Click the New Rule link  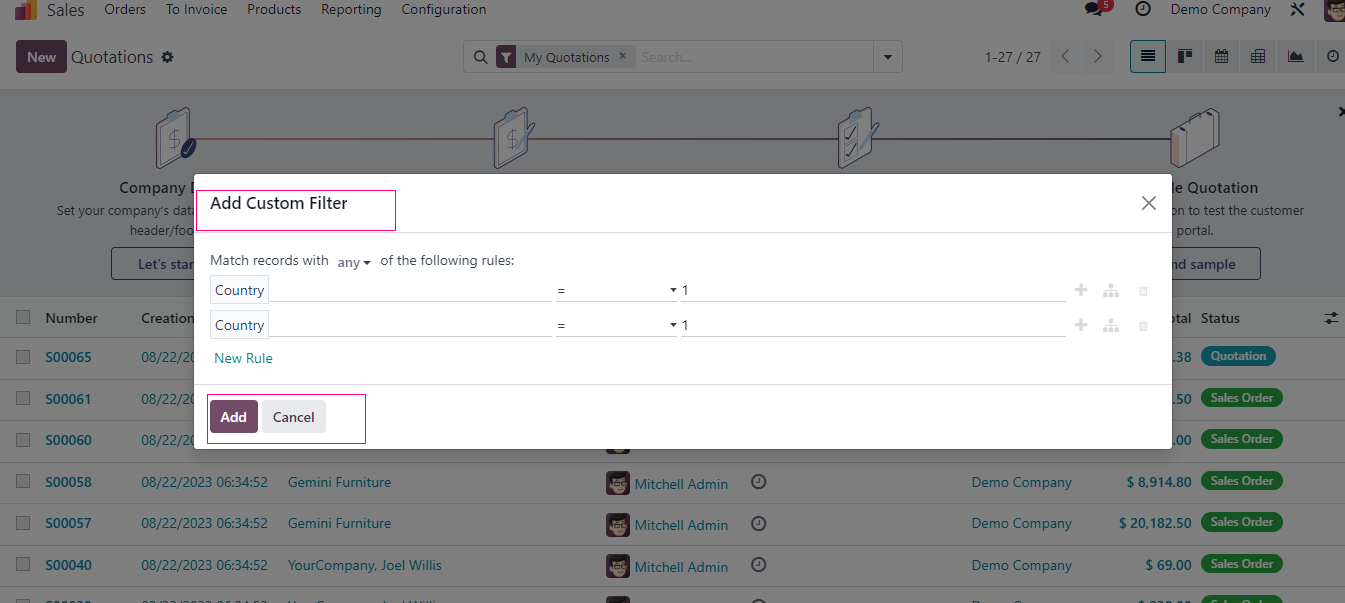[243, 358]
